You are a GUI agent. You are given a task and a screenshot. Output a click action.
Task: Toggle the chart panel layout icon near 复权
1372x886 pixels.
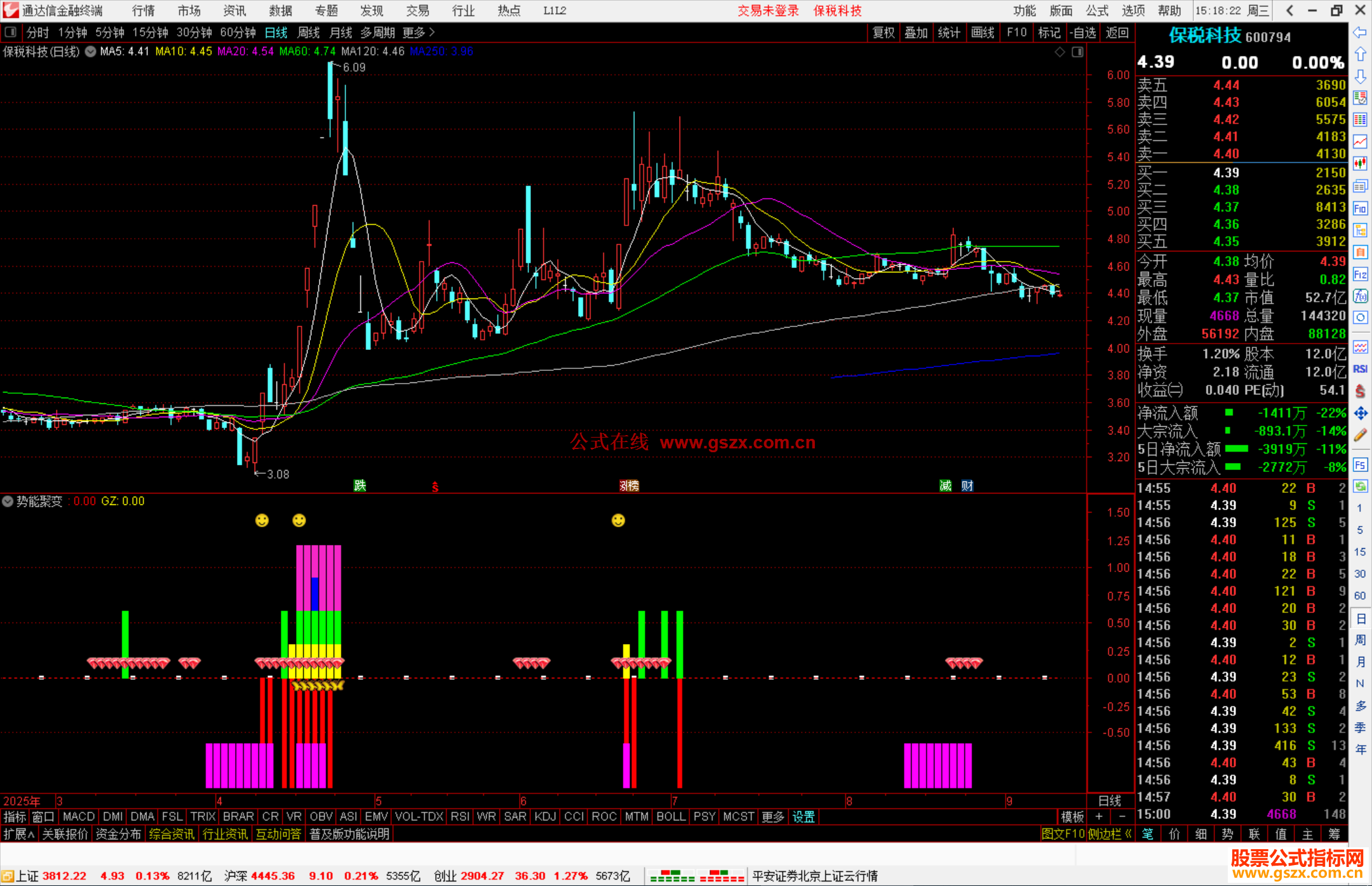1077,52
